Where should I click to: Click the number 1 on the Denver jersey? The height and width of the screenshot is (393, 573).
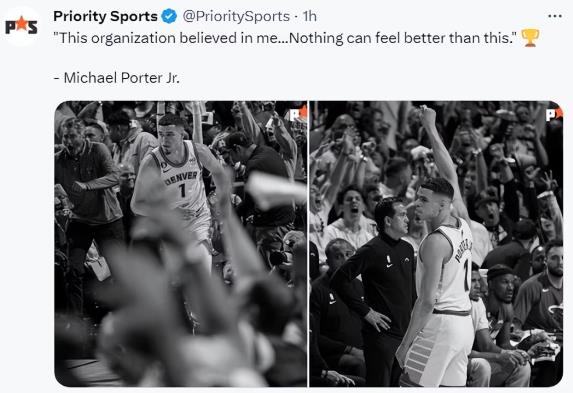[x=182, y=190]
